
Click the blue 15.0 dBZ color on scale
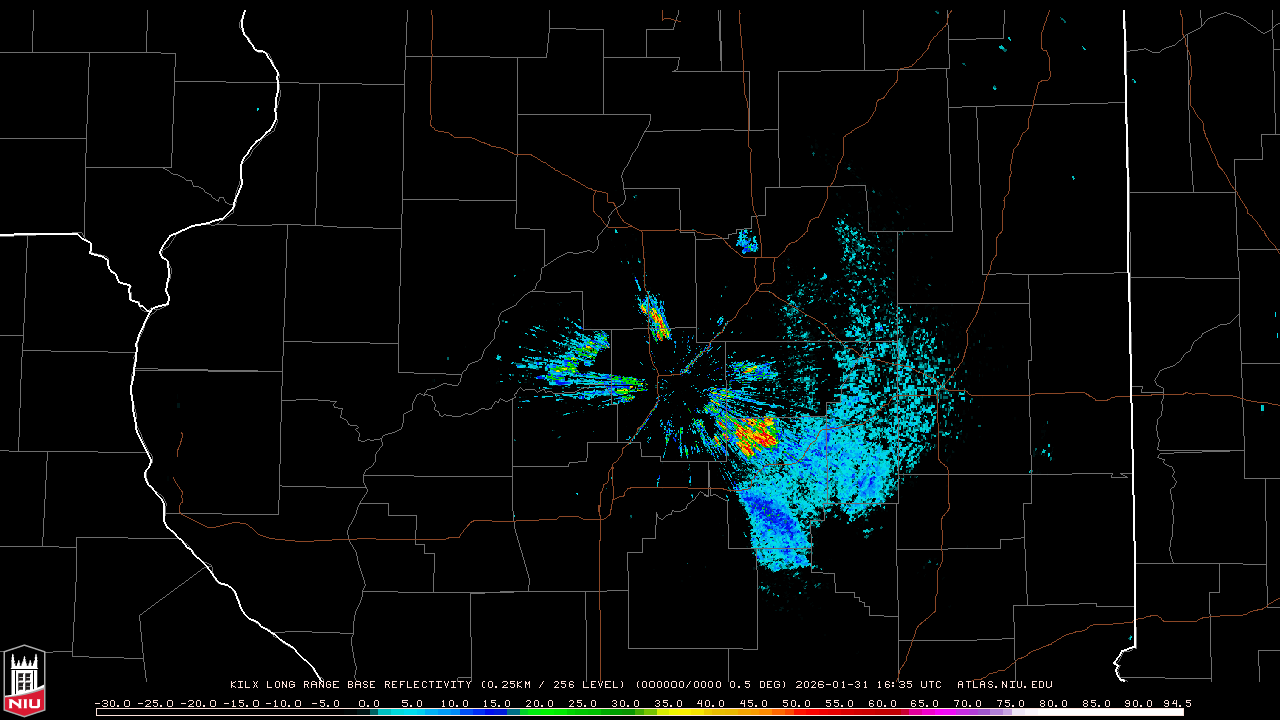[x=496, y=712]
